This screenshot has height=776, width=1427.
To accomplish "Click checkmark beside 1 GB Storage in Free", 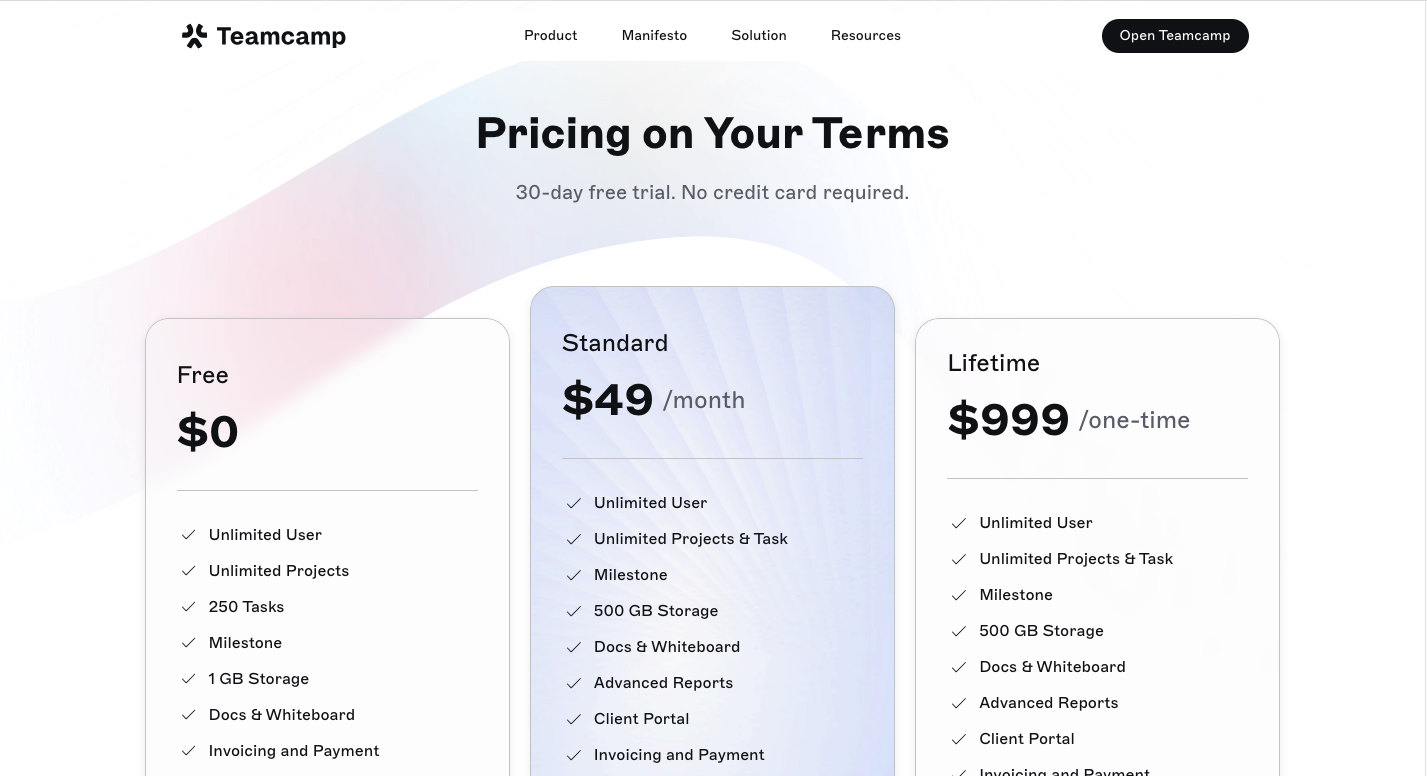I will pos(188,679).
